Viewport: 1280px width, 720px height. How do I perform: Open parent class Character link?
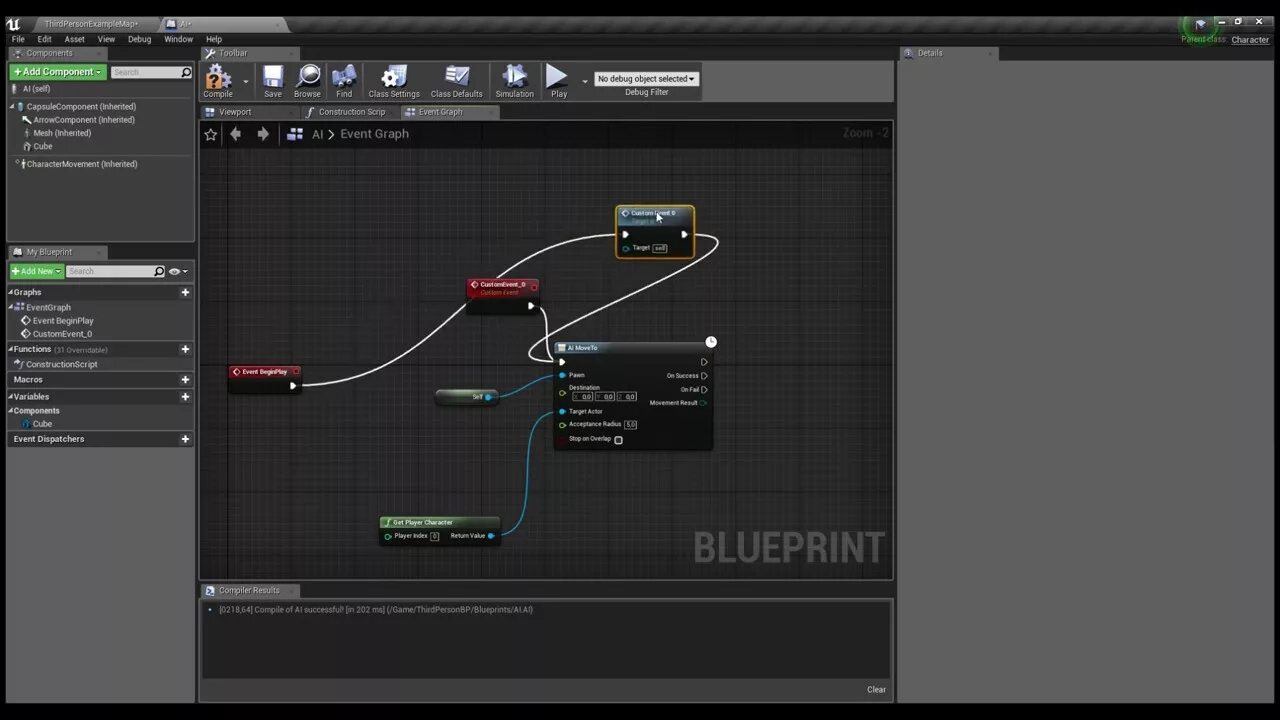point(1250,40)
